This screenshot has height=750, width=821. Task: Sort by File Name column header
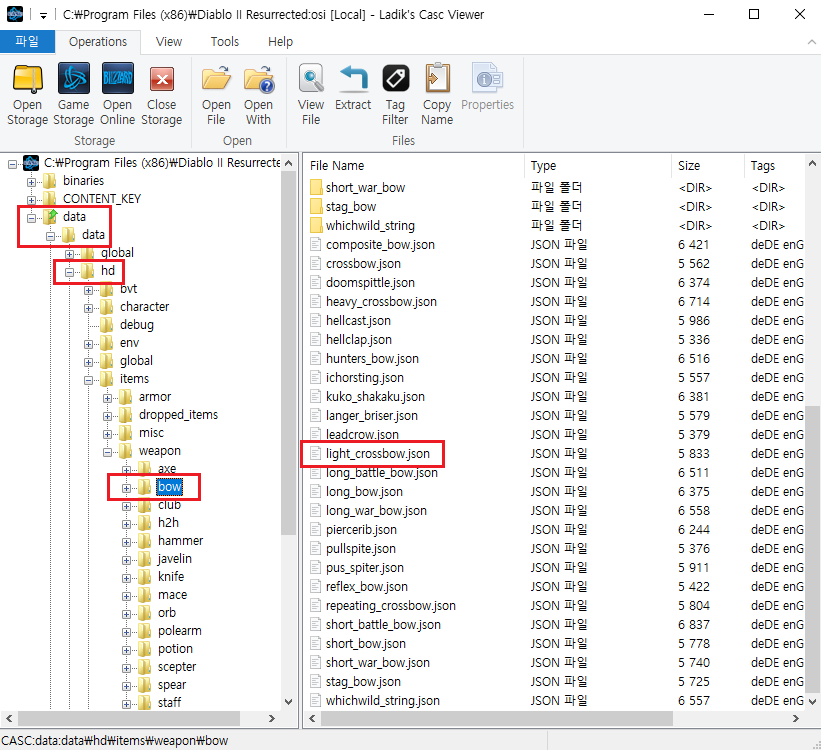[414, 166]
